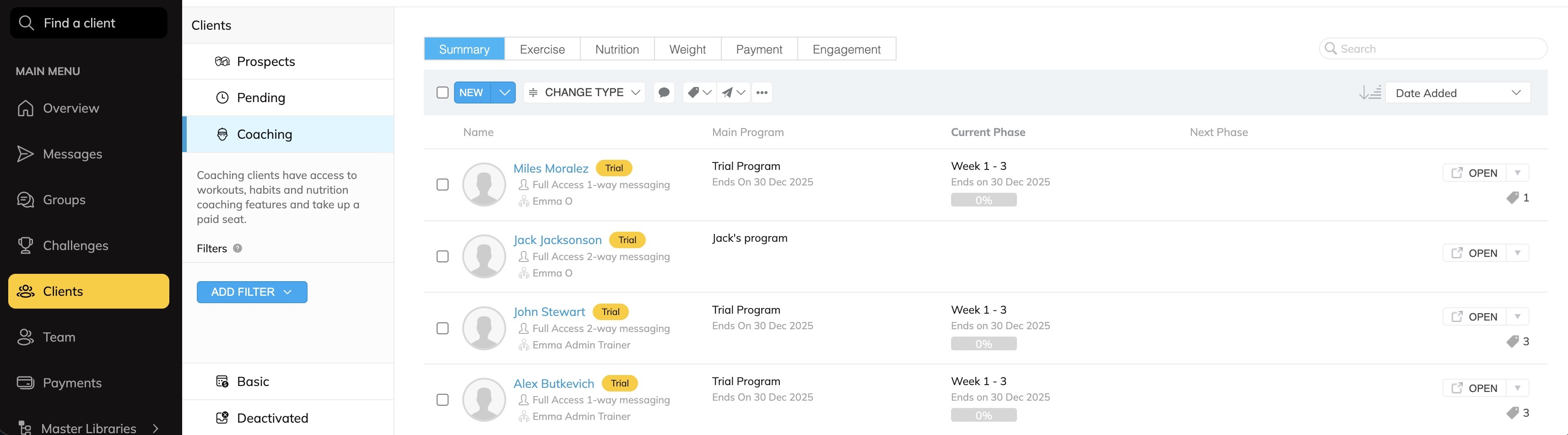
Task: Open the Date Added sort dropdown
Action: 1457,92
